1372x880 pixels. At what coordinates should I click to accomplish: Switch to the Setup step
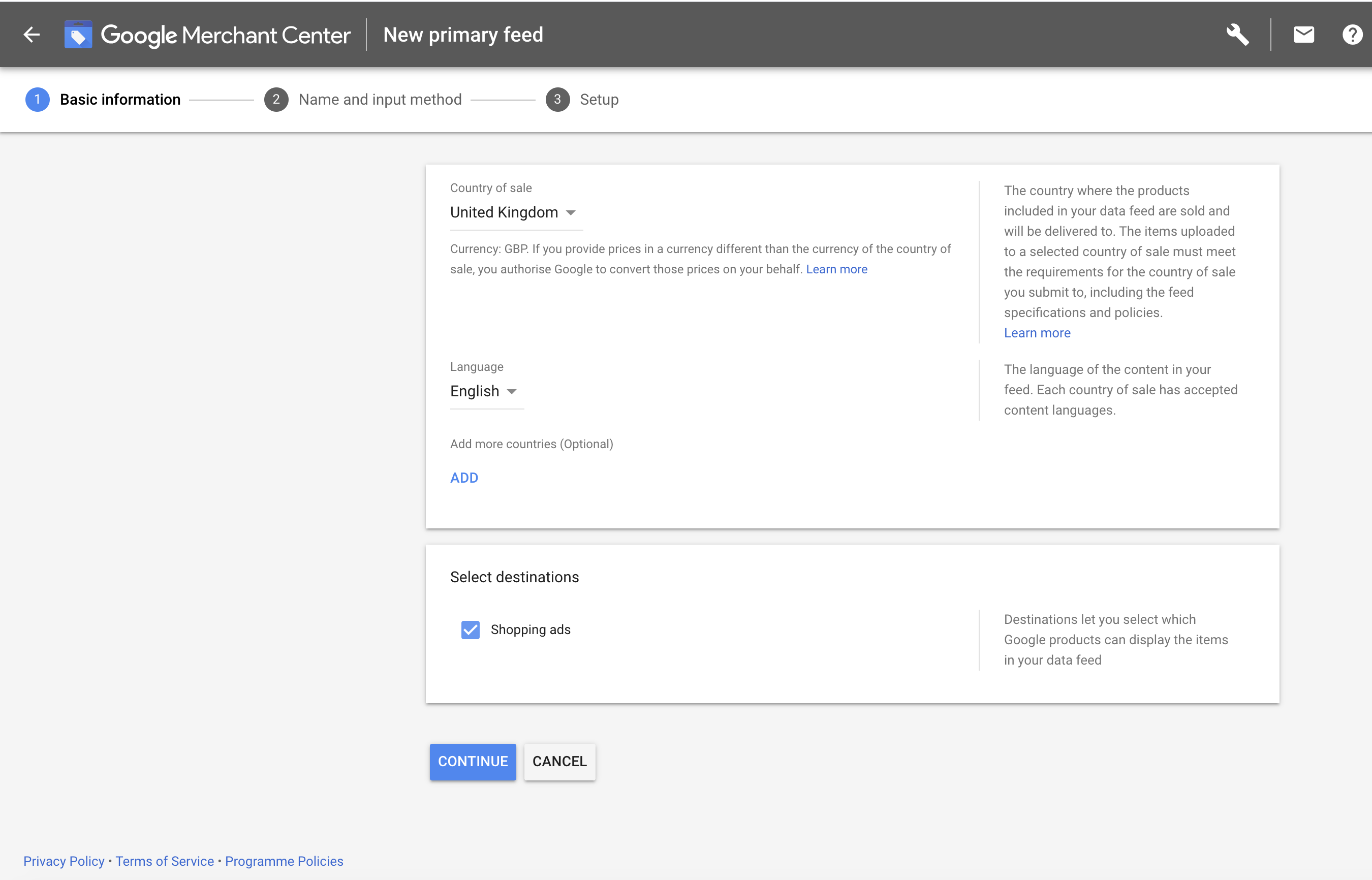[x=599, y=100]
